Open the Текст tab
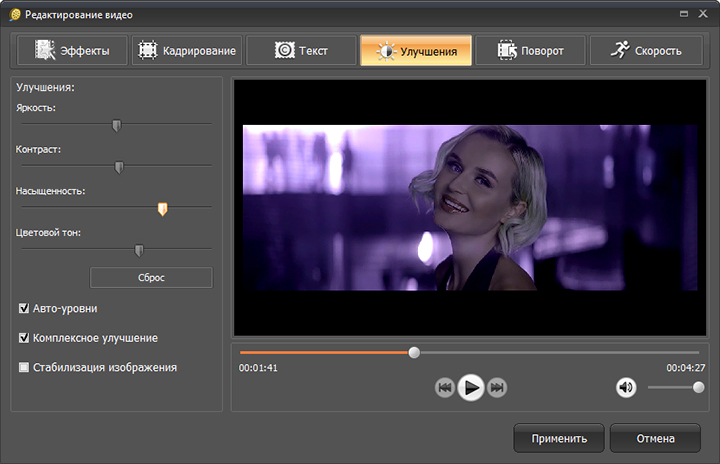The image size is (720, 464). point(301,51)
